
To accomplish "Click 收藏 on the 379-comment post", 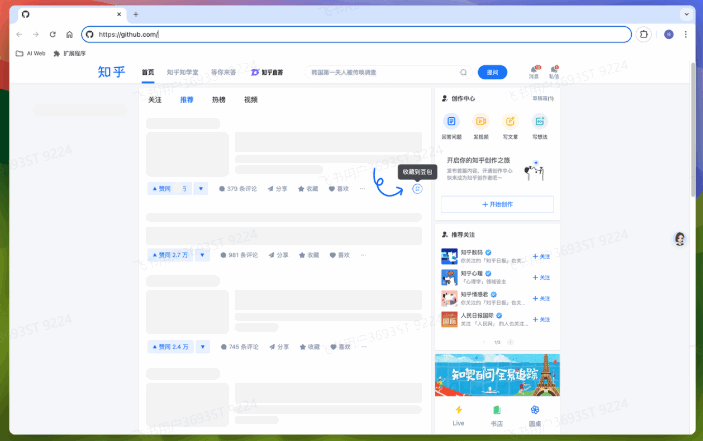I will [308, 189].
